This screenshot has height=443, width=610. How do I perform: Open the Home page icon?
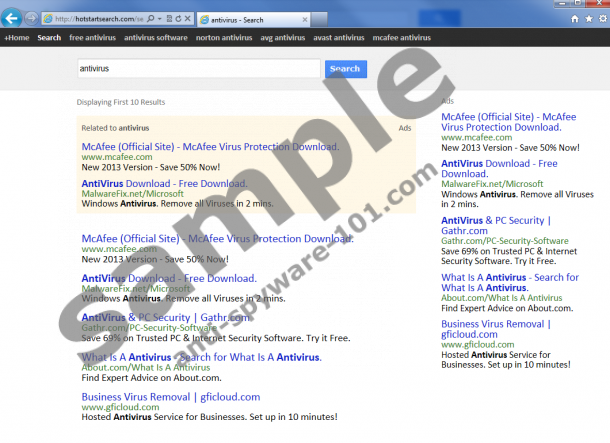(x=574, y=19)
